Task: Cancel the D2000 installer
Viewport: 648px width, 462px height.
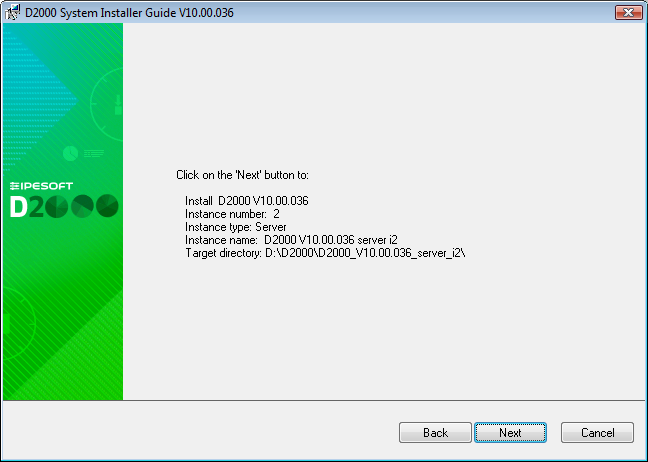Action: [597, 432]
